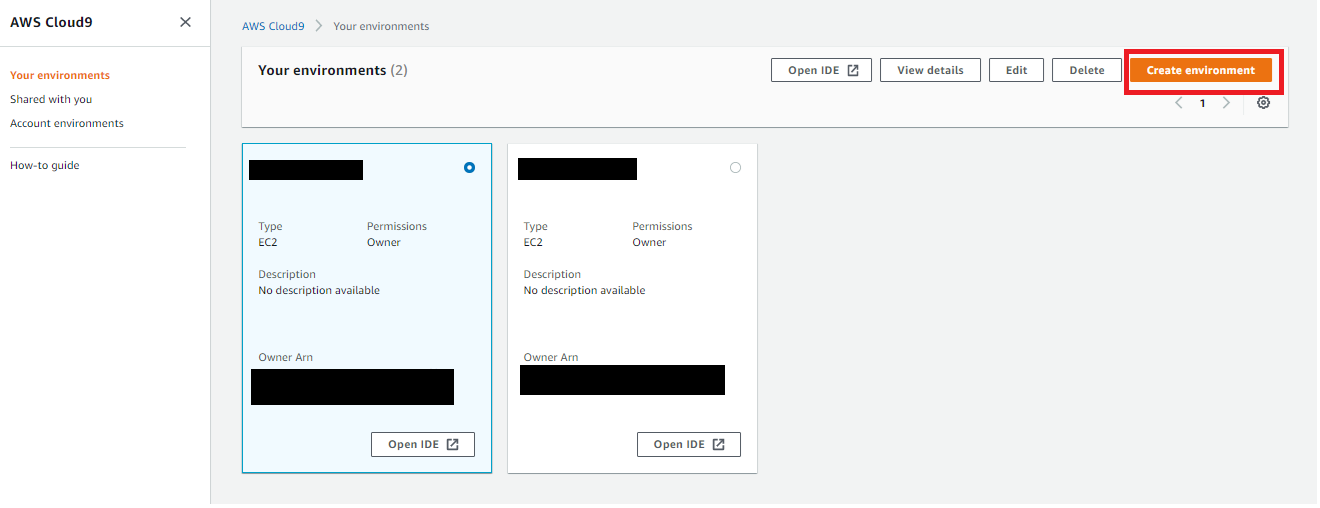
Task: Click the AWS Cloud9 breadcrumb link
Action: coord(273,26)
